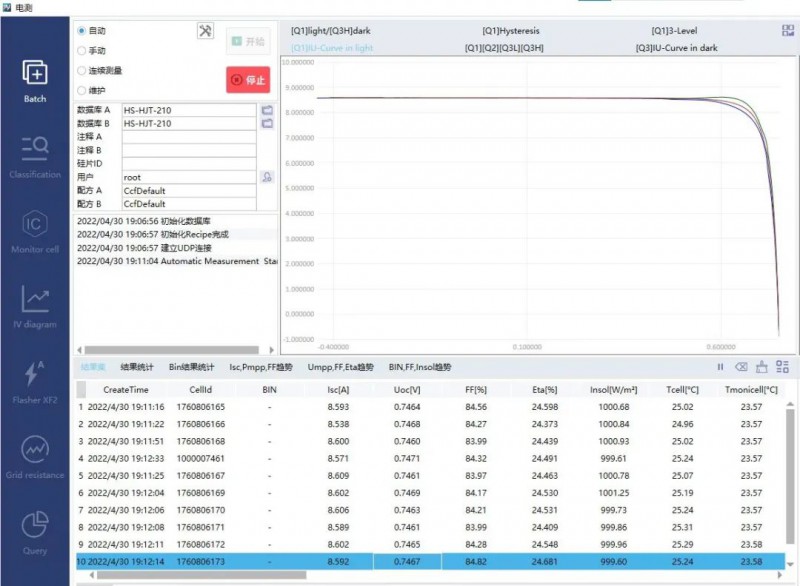Viewport: 800px width, 586px height.
Task: Open the Batch panel in sidebar
Action: tap(35, 80)
